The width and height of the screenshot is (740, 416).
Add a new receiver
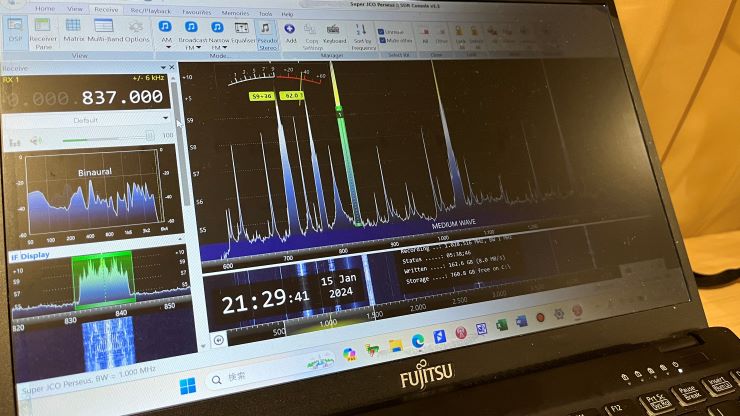290,33
